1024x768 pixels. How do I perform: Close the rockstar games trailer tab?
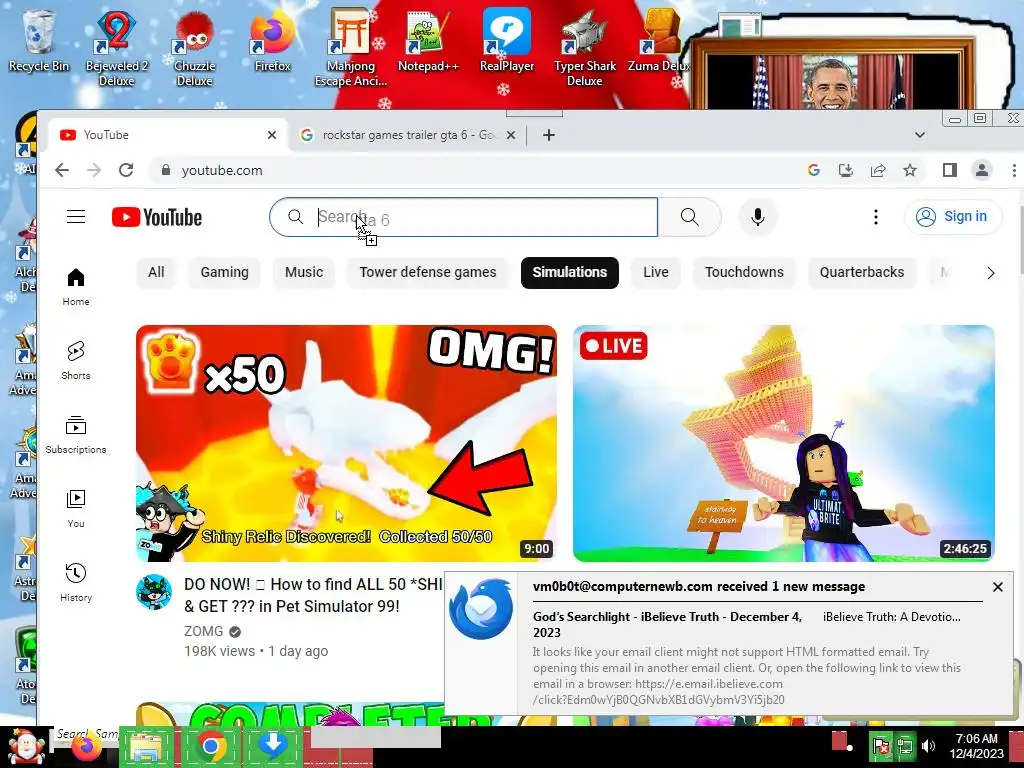(x=511, y=135)
